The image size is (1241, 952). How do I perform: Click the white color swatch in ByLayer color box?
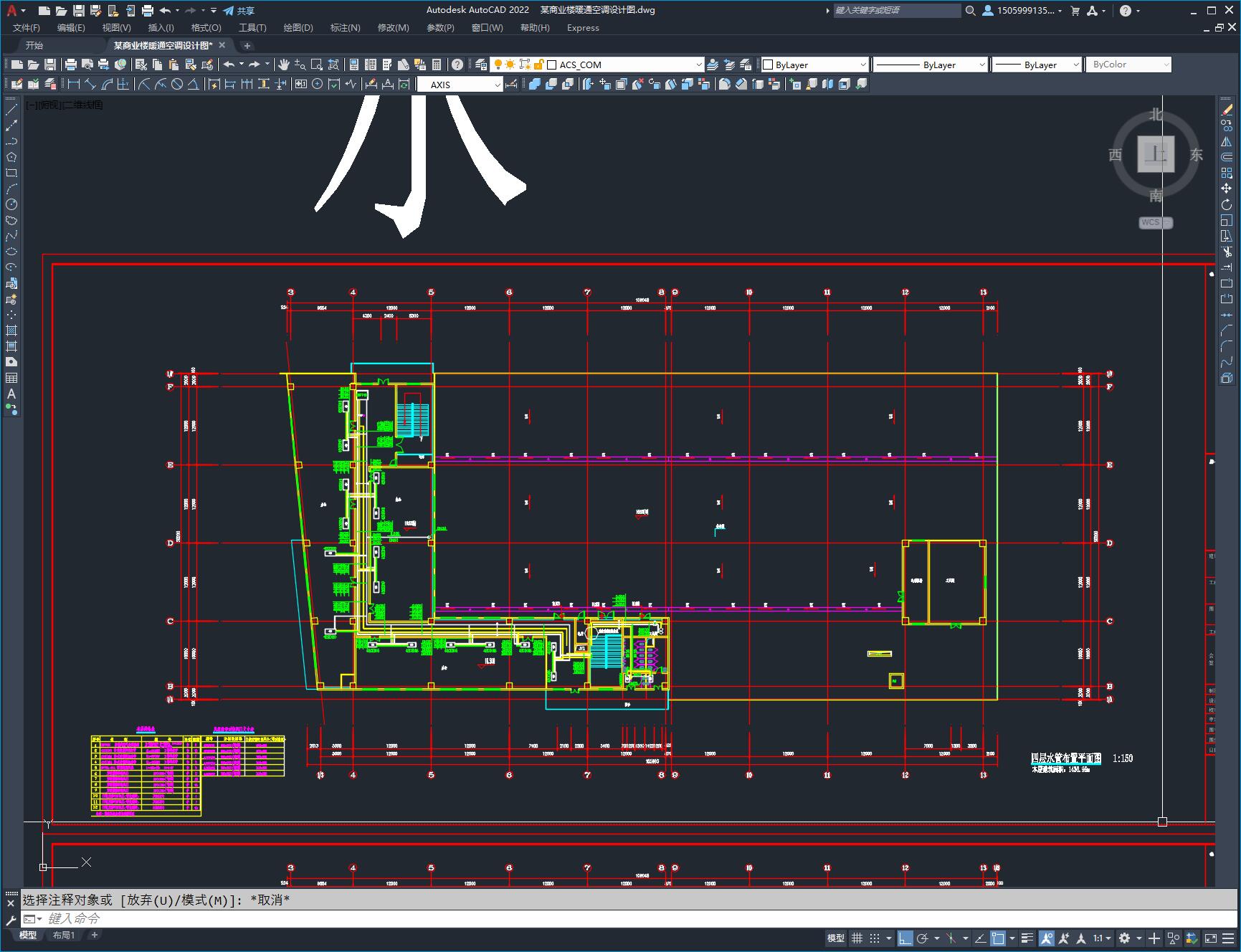768,65
